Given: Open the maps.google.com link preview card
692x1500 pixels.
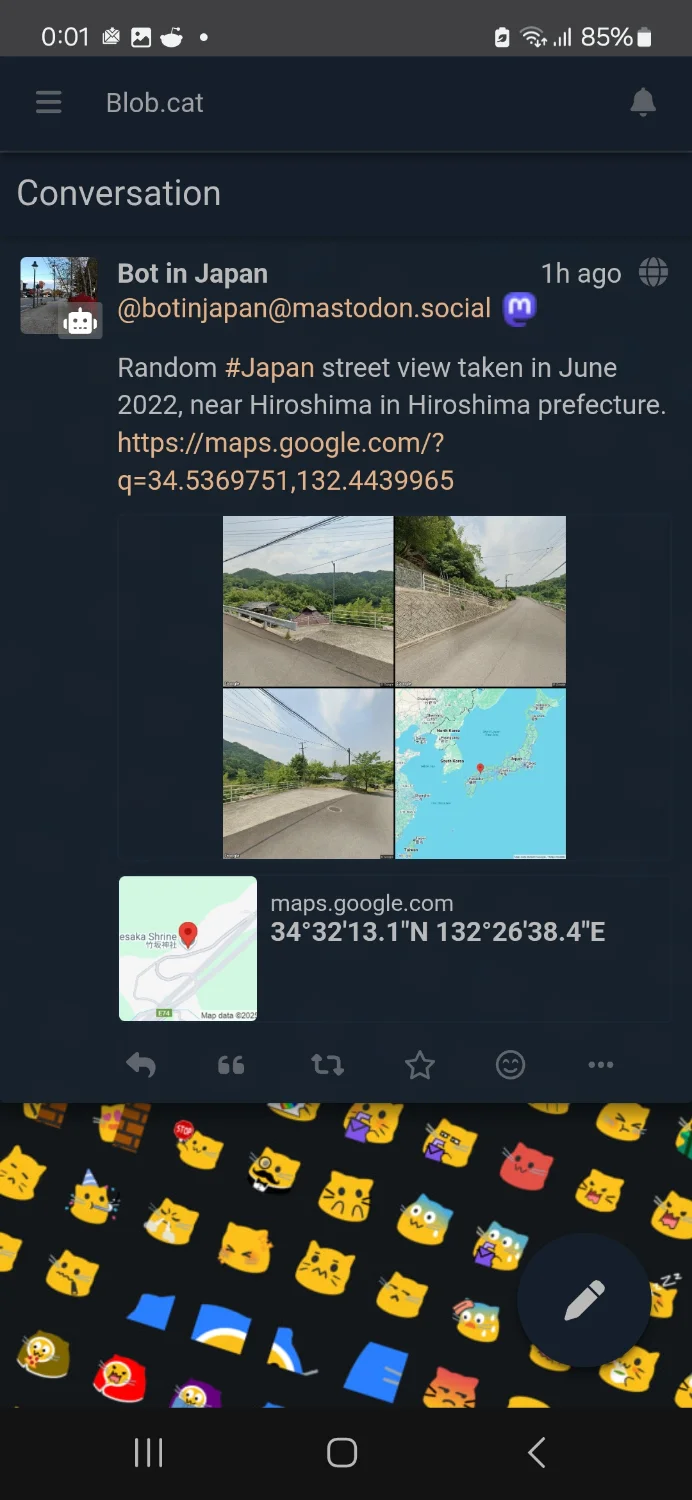Looking at the screenshot, I should (394, 949).
